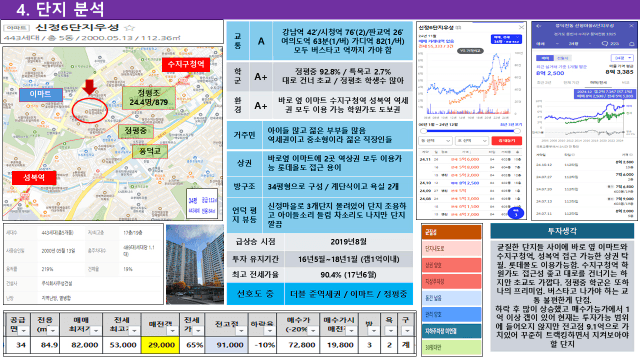Click the blue 매매·전세 selector above chart
The image size is (640, 360).
pos(506,40)
